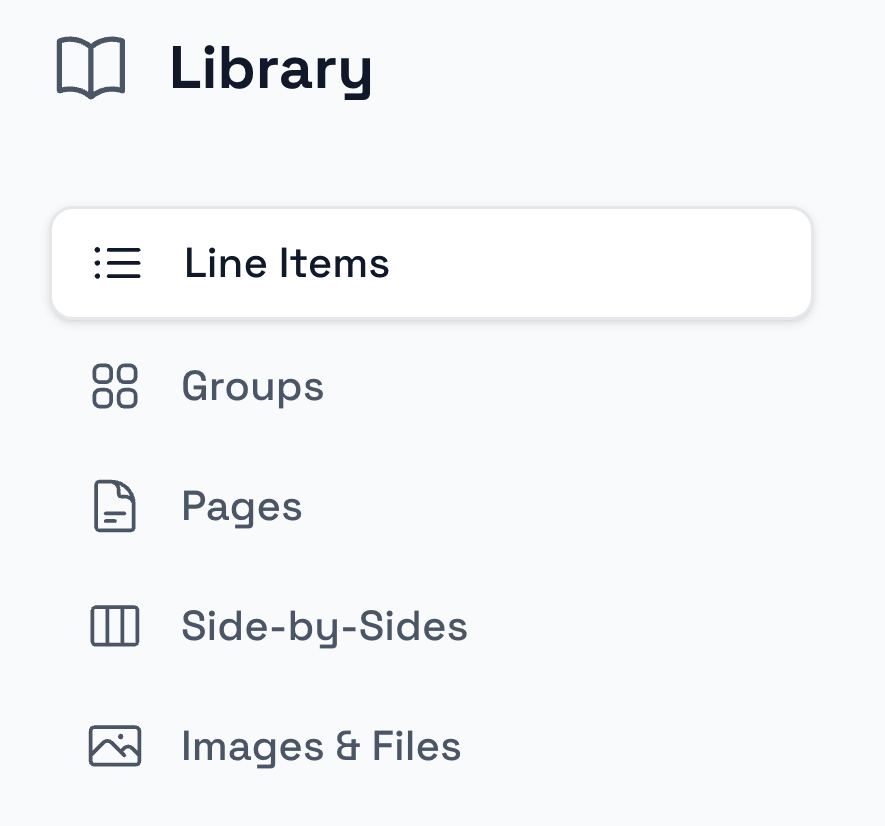Select the highlighted Line Items tab
This screenshot has width=885, height=826.
point(430,263)
